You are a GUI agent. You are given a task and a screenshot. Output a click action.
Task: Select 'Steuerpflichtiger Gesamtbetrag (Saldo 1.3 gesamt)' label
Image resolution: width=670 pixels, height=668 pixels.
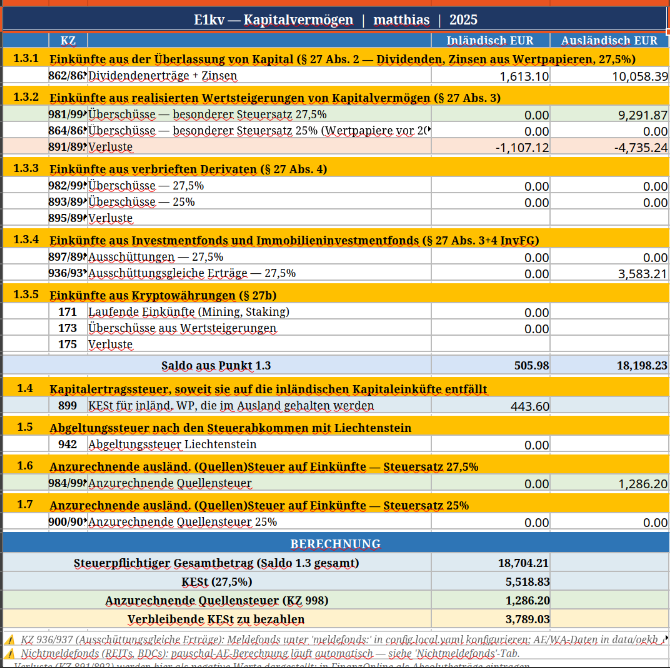point(216,563)
